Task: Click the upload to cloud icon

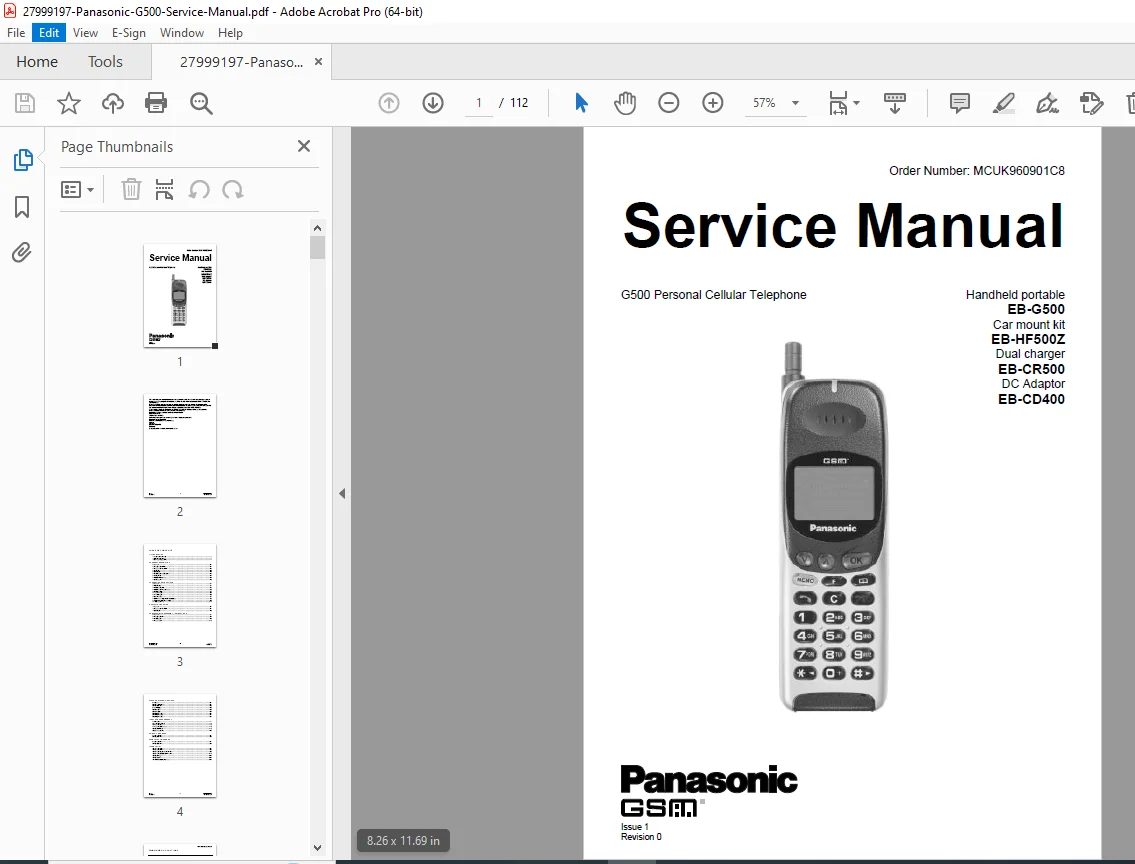Action: click(x=112, y=103)
